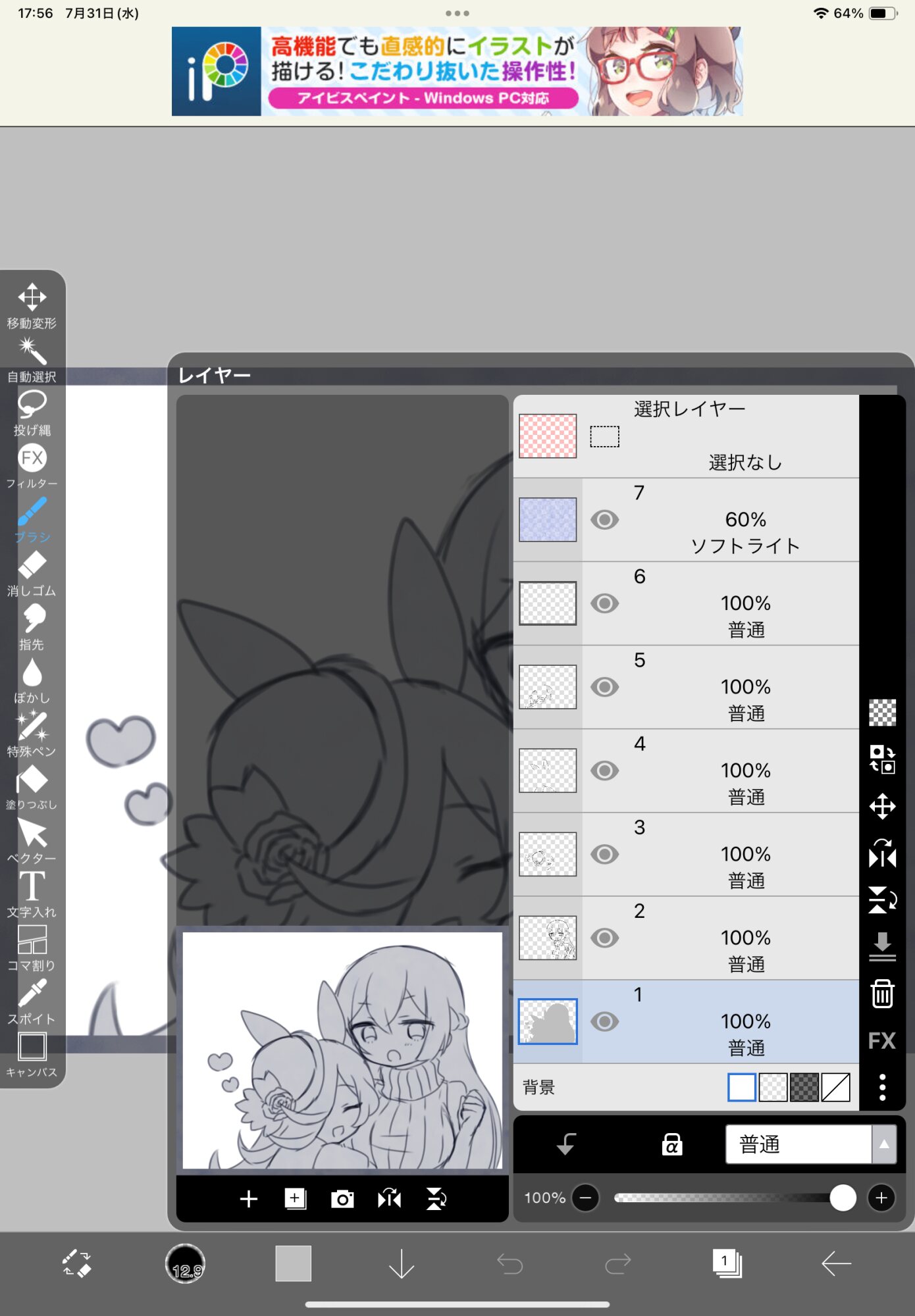
Task: Select the Blur (ぼかし) tool
Action: point(32,680)
